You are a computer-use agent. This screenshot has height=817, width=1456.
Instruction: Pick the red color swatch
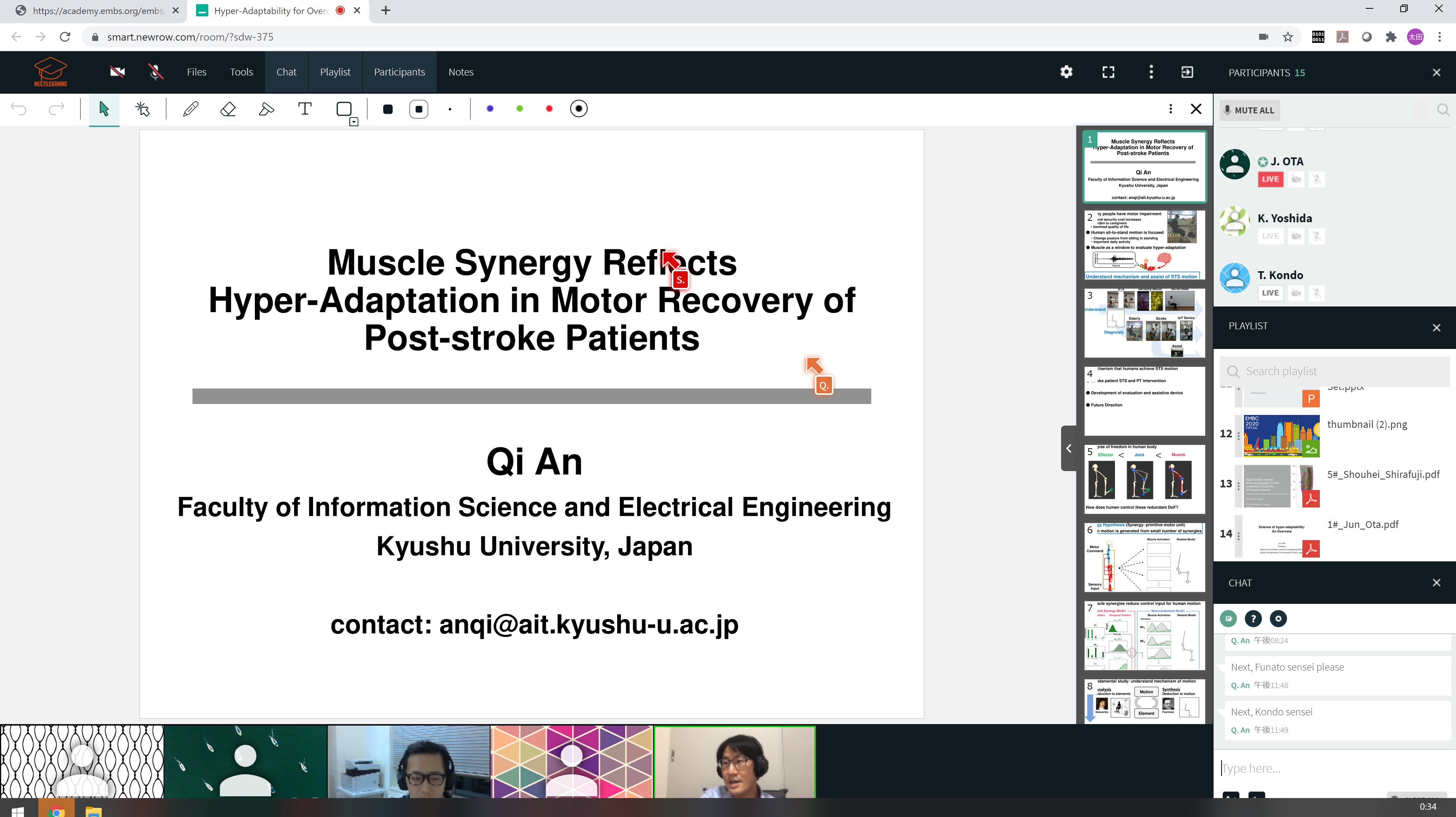pyautogui.click(x=549, y=108)
